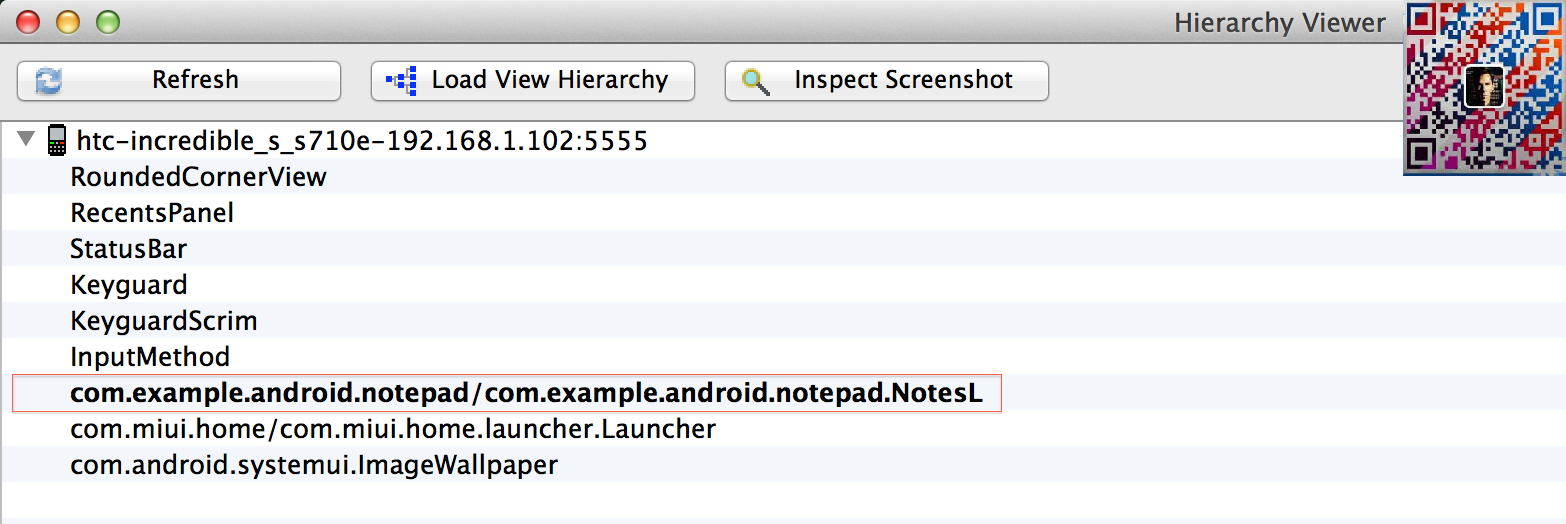This screenshot has width=1566, height=524.
Task: Click the Load View Hierarchy button
Action: coord(533,81)
